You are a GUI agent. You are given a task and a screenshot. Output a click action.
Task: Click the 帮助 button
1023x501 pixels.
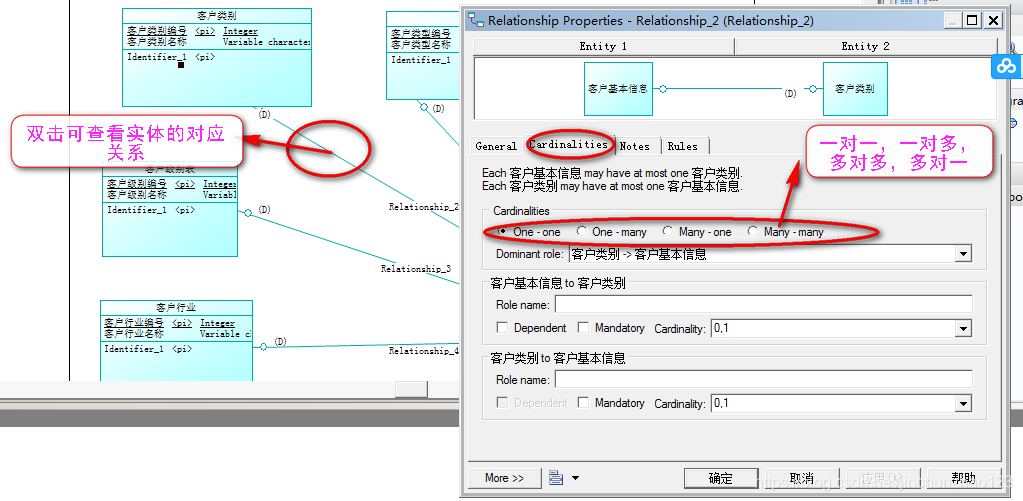(964, 478)
